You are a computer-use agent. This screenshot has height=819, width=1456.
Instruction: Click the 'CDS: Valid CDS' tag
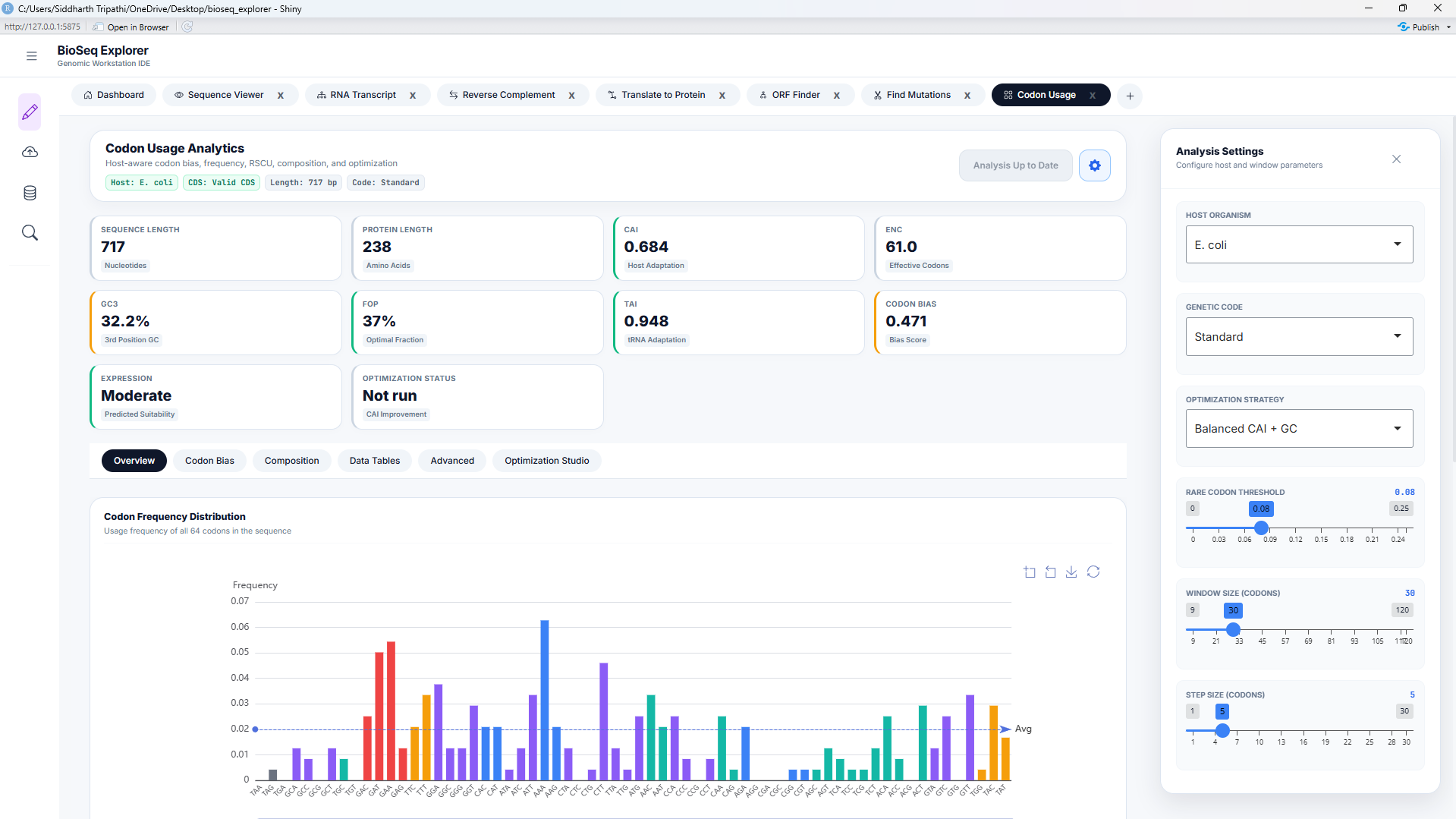(222, 183)
